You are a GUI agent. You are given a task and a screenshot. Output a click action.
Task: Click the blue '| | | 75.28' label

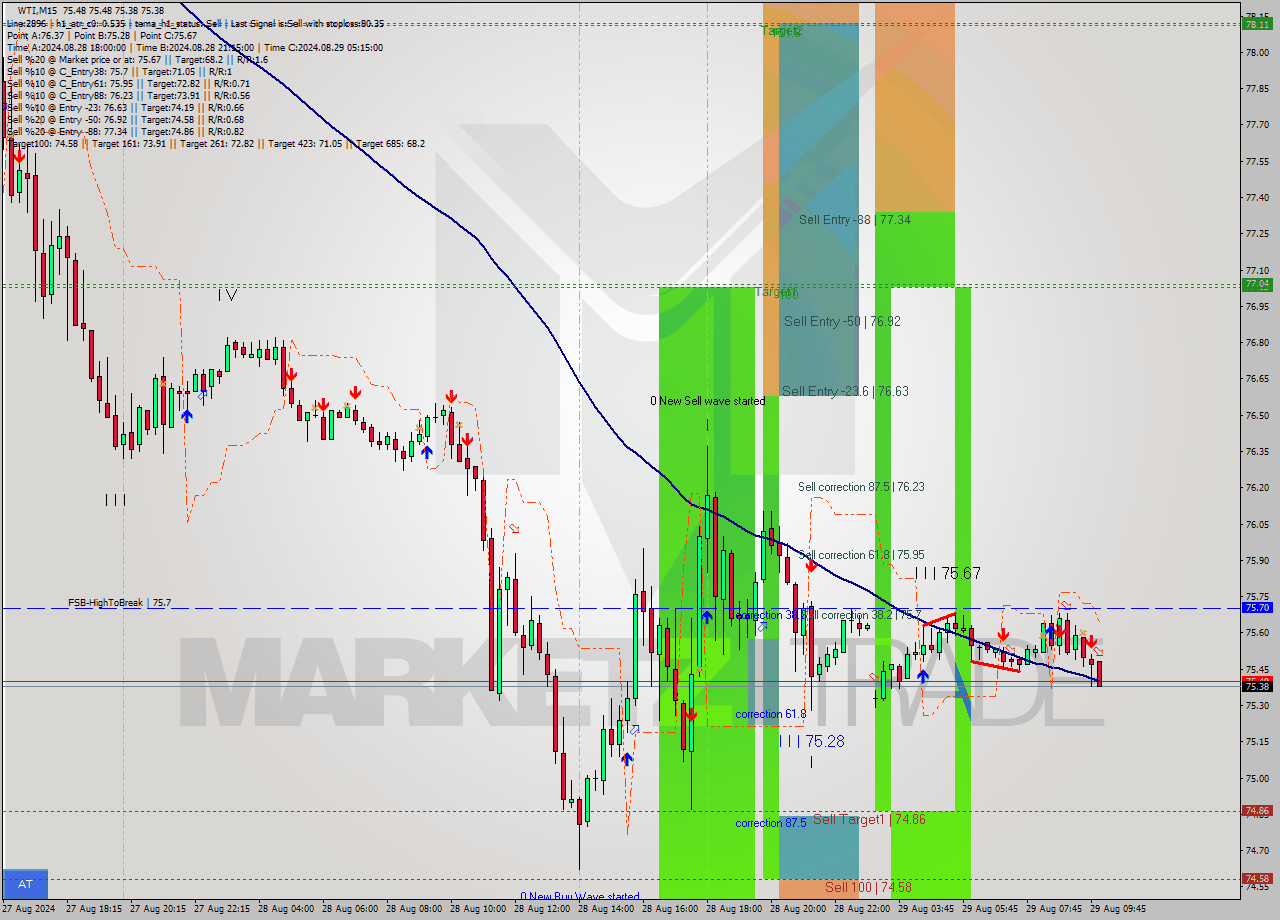[811, 741]
